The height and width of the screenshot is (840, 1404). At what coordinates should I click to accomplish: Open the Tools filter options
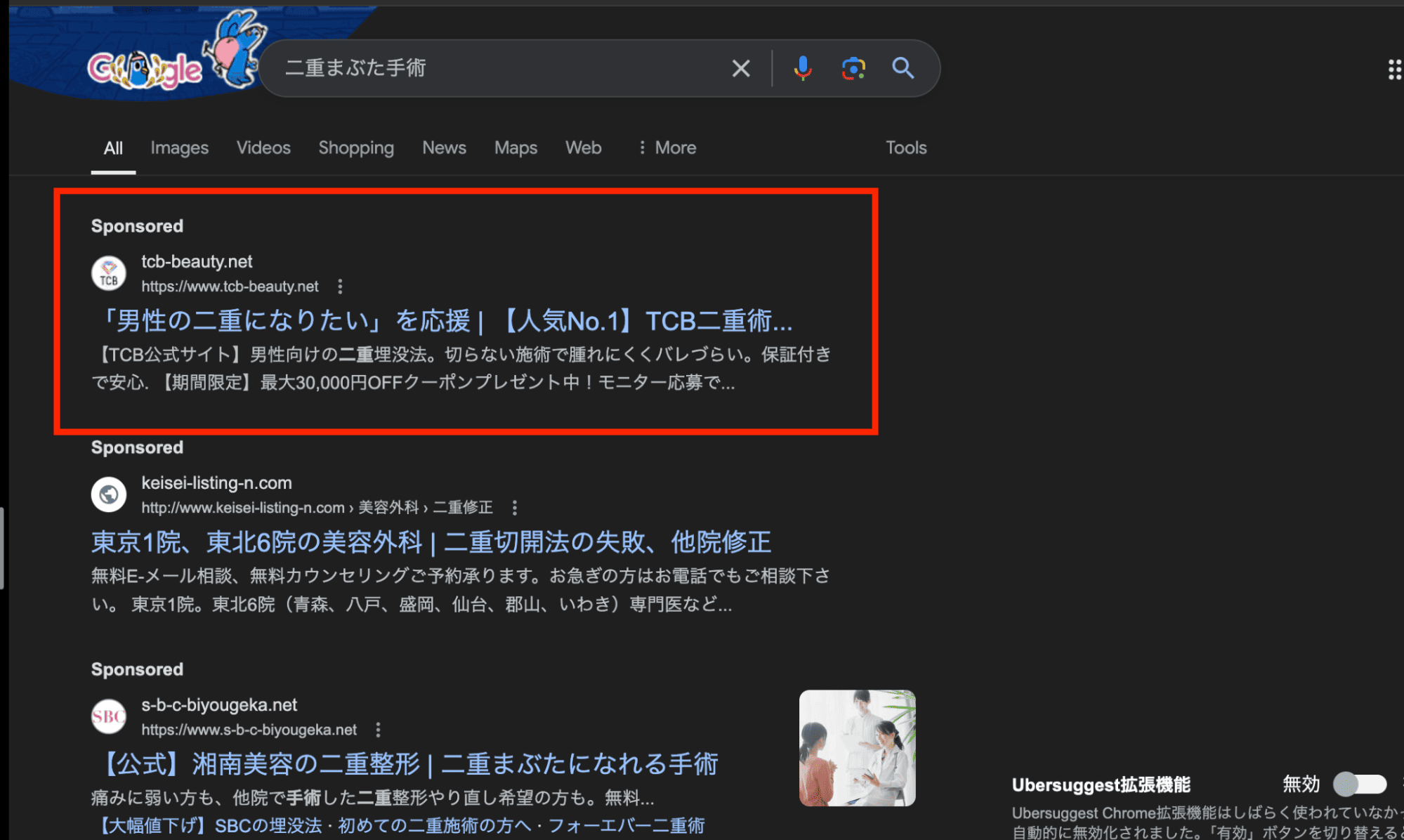906,147
